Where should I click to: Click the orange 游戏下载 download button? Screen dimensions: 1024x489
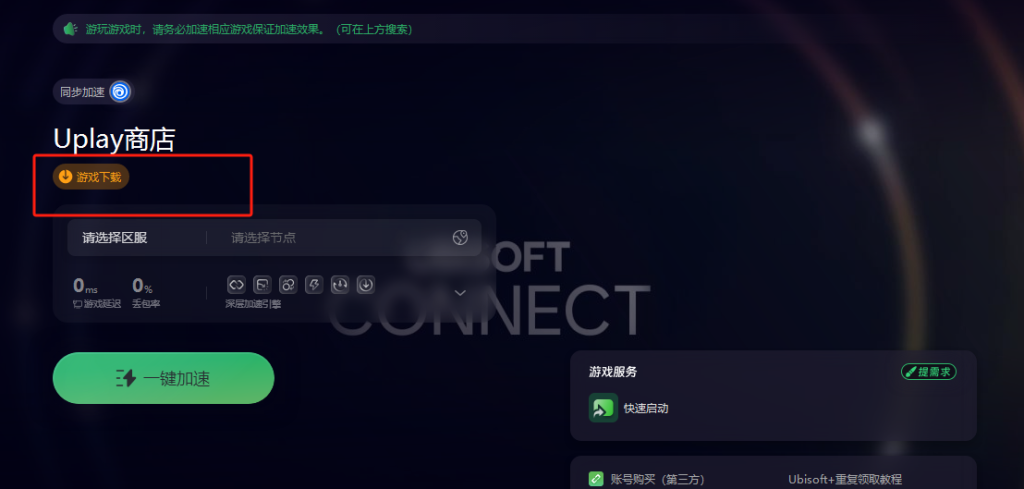pos(91,177)
